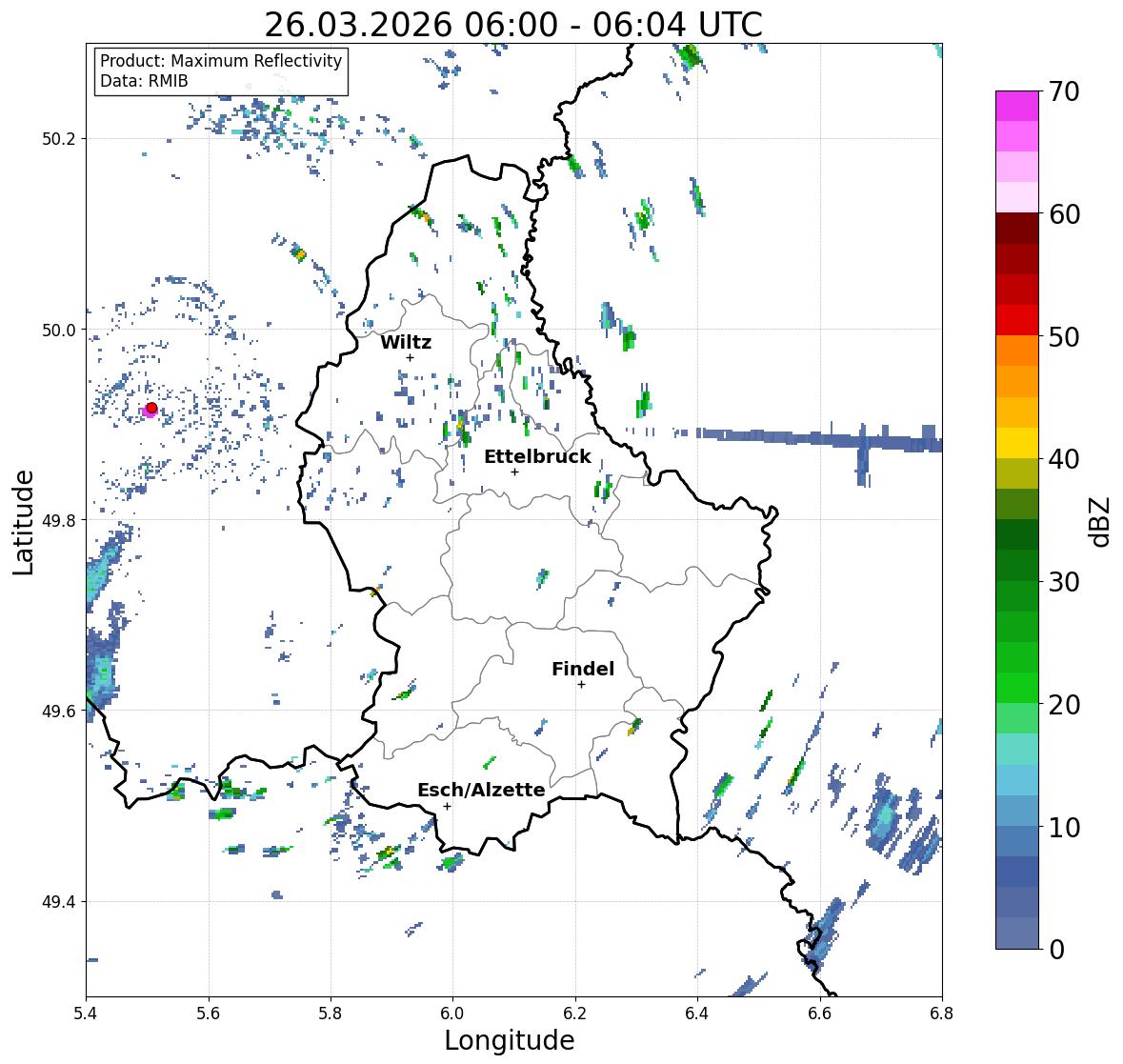
Task: Click the Findel station label
Action: (583, 669)
